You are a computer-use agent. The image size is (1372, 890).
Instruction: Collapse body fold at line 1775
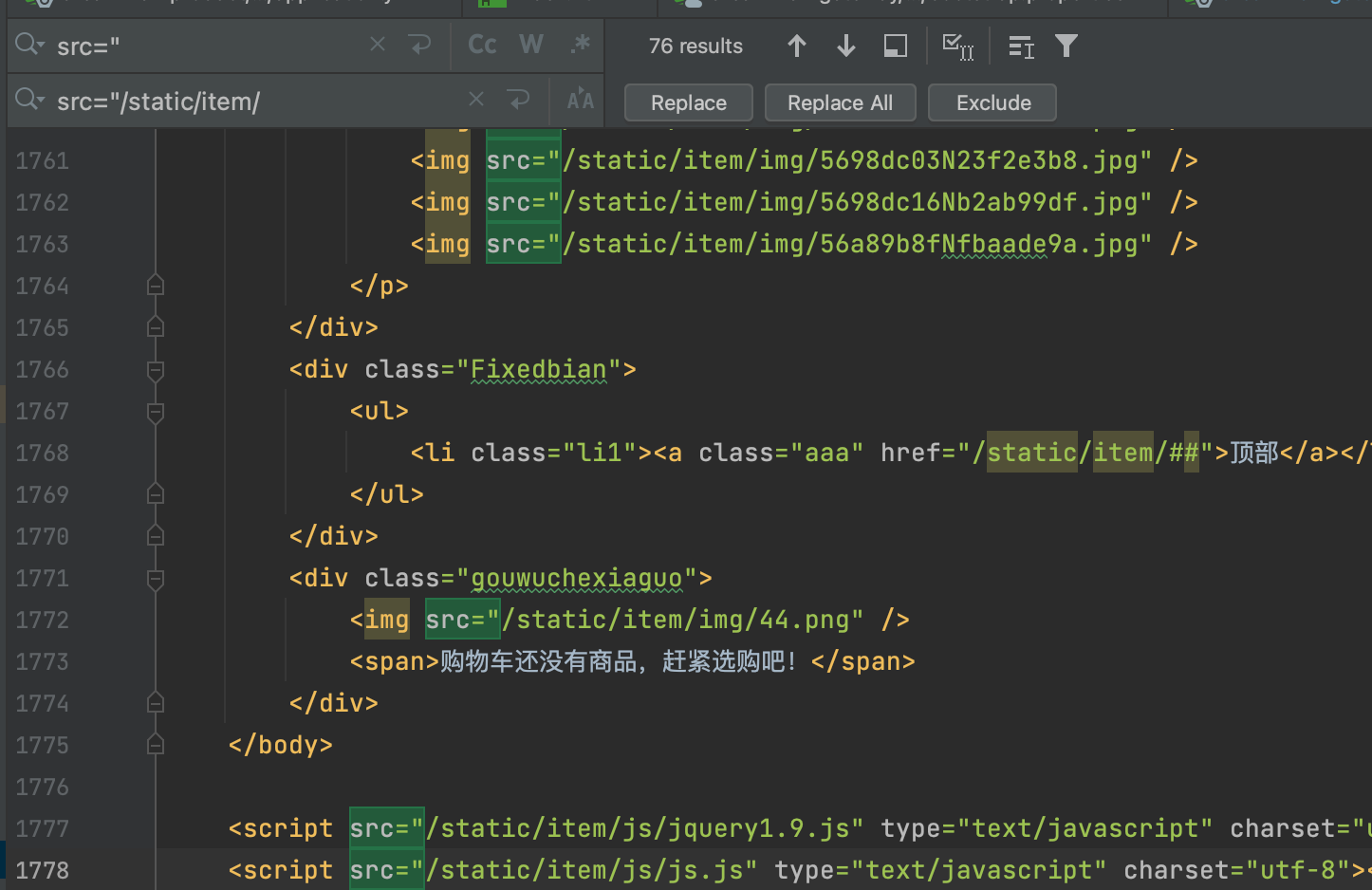coord(156,745)
